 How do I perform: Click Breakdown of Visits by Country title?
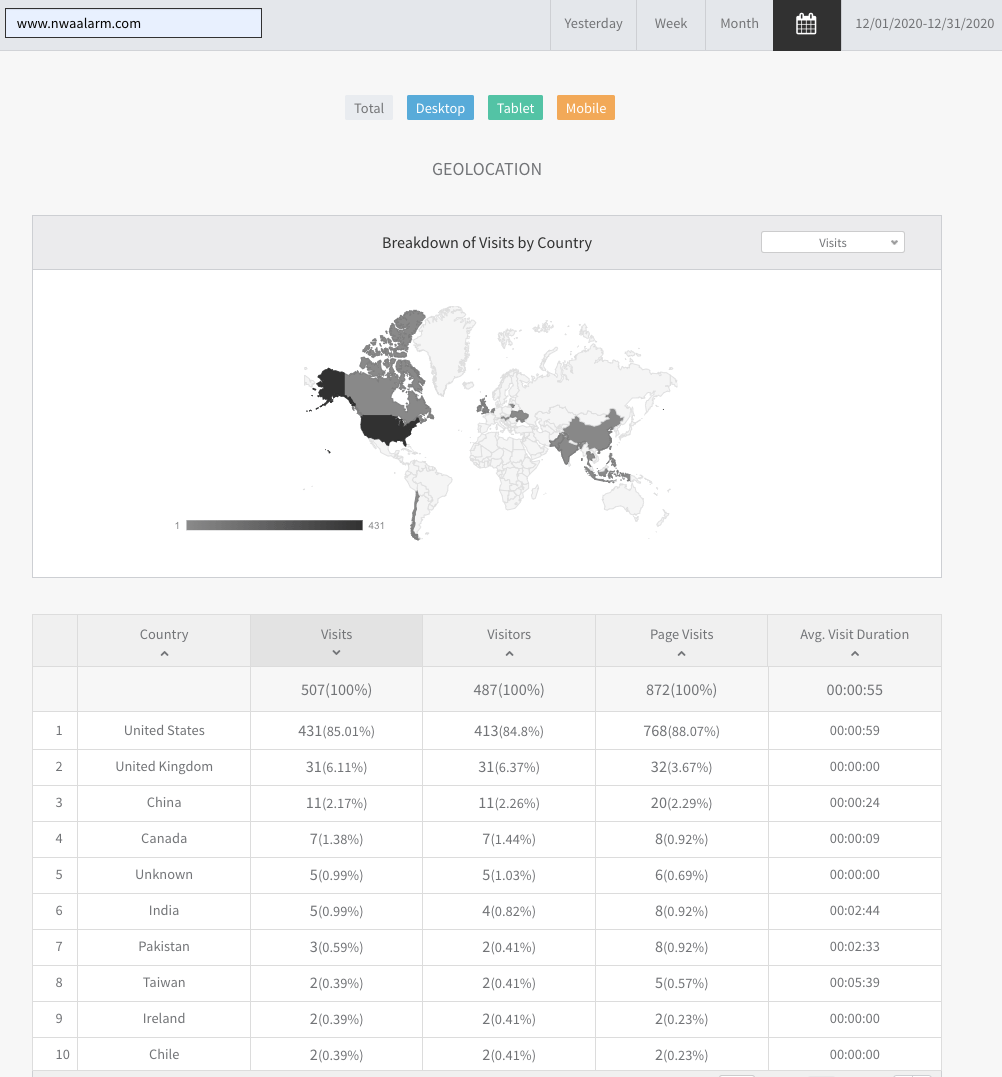pyautogui.click(x=487, y=242)
